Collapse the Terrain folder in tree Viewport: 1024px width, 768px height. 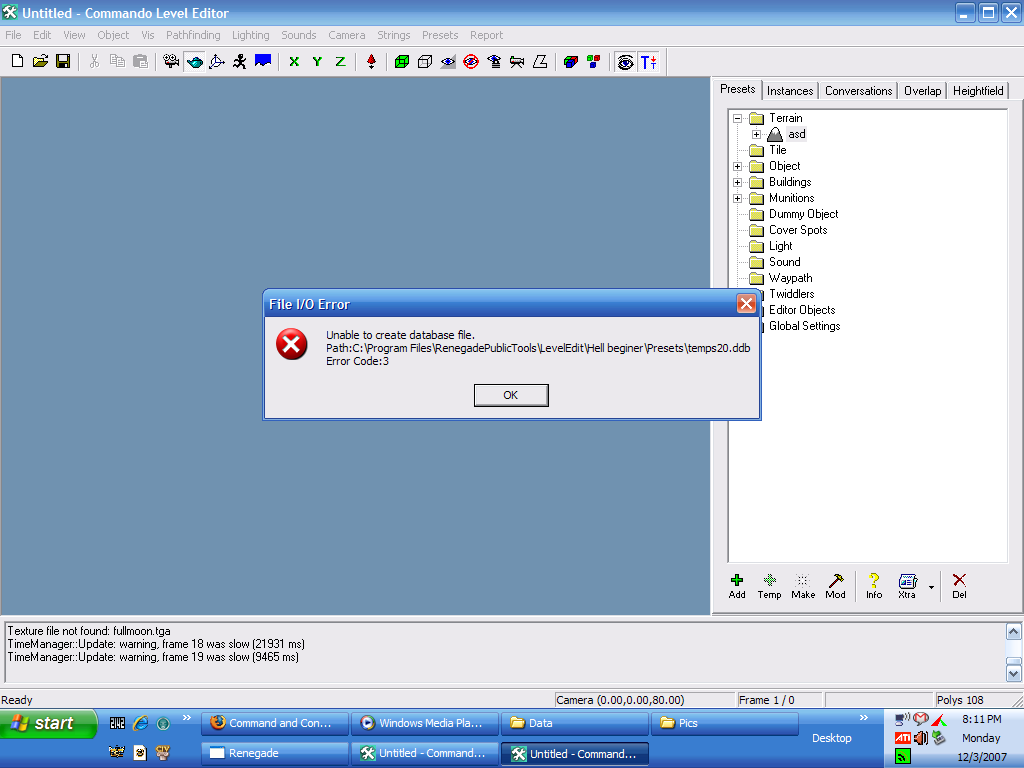738,118
